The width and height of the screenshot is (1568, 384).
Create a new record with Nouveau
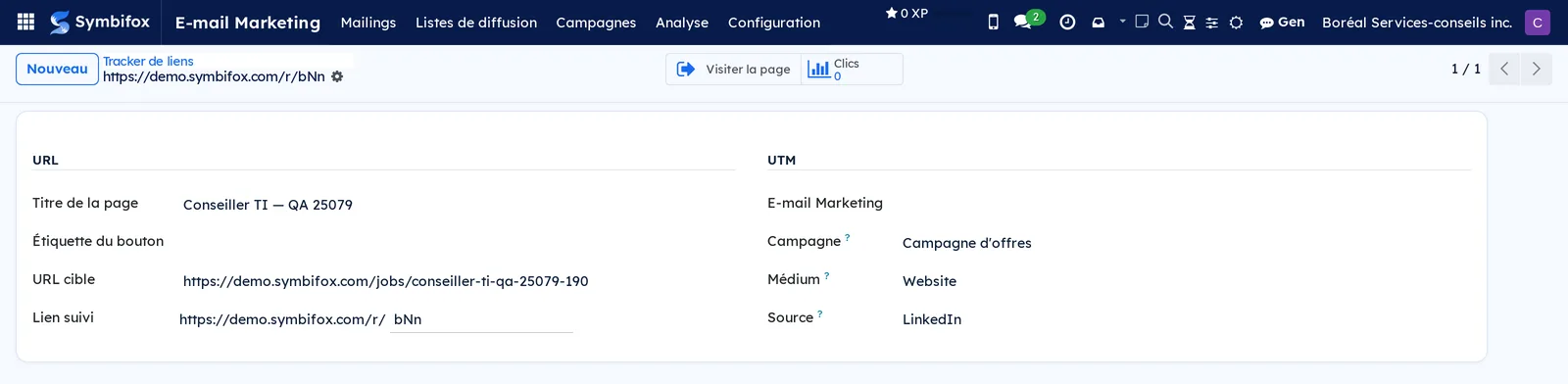57,69
